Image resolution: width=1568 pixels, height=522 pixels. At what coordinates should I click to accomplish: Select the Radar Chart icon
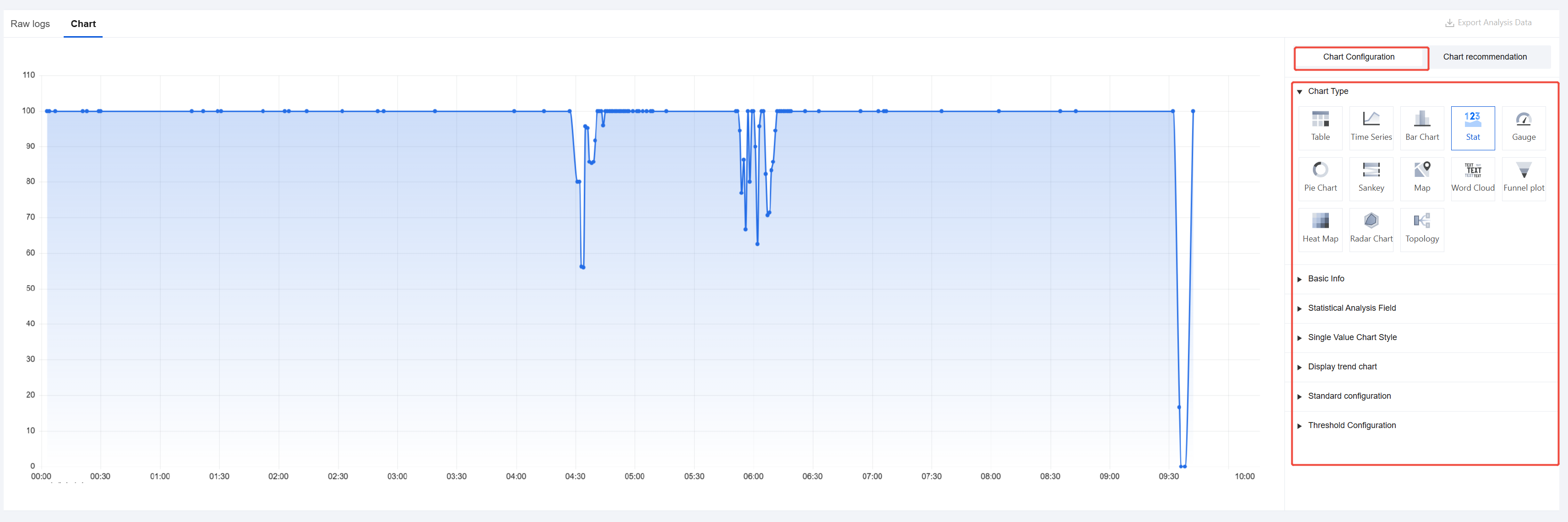click(x=1371, y=229)
